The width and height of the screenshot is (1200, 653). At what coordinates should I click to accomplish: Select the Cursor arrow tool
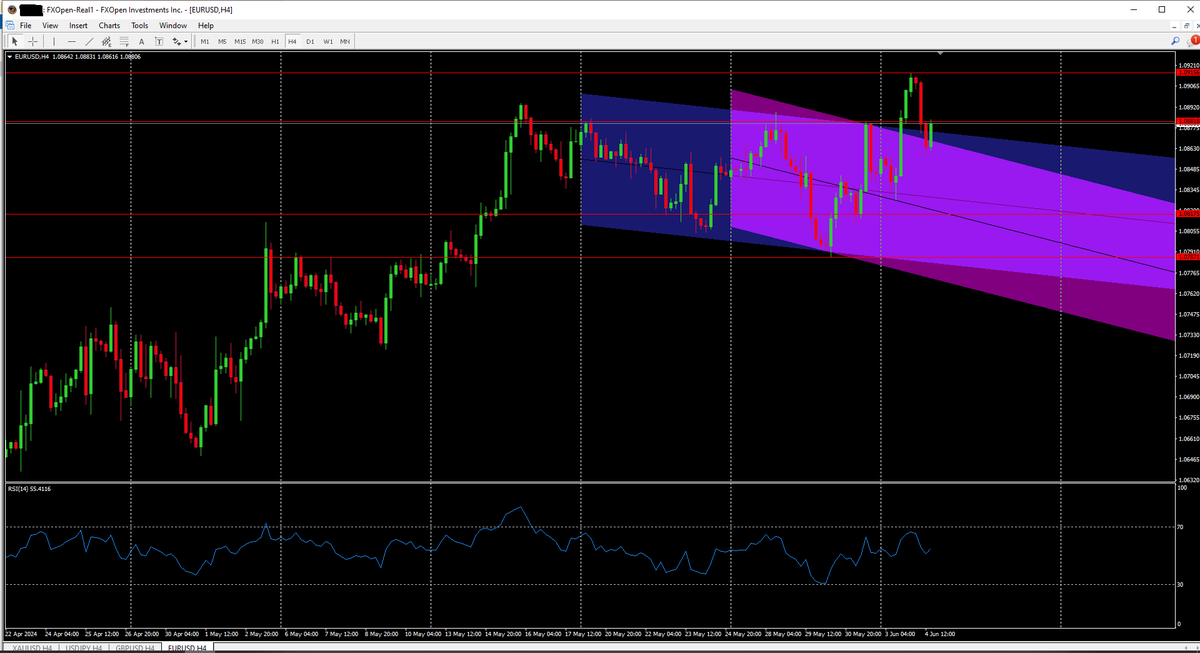point(15,41)
